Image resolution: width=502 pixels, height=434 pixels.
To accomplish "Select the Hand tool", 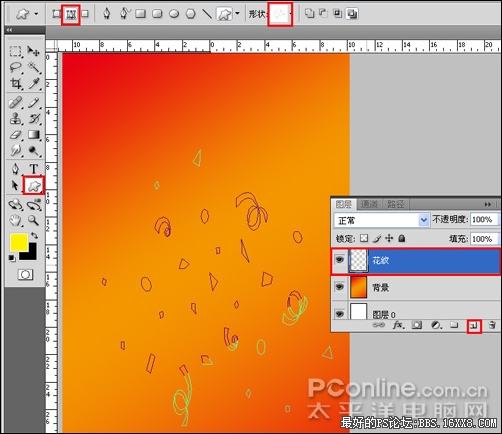I will click(x=15, y=220).
